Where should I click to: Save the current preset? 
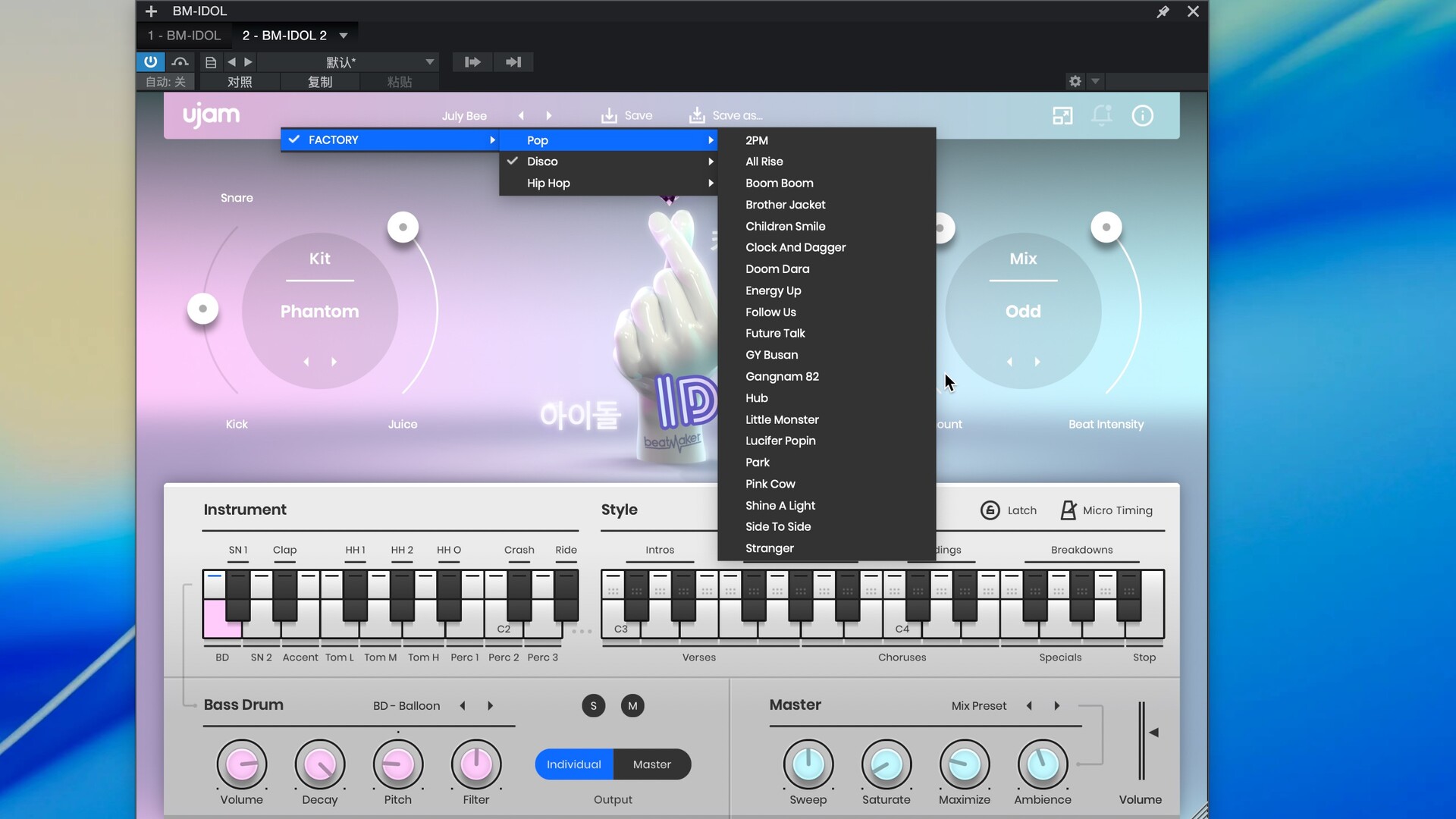point(626,116)
